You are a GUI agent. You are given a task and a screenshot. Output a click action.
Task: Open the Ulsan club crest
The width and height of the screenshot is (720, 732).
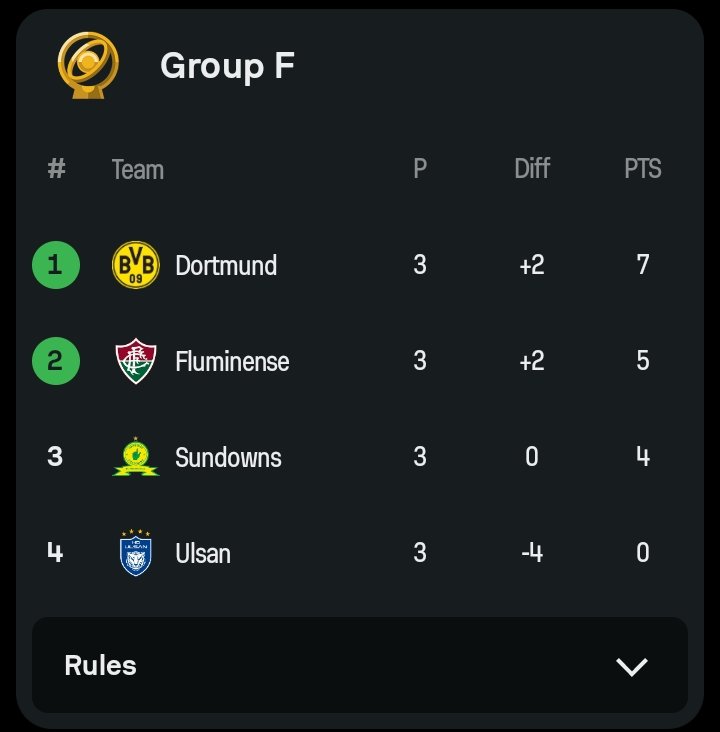click(135, 553)
